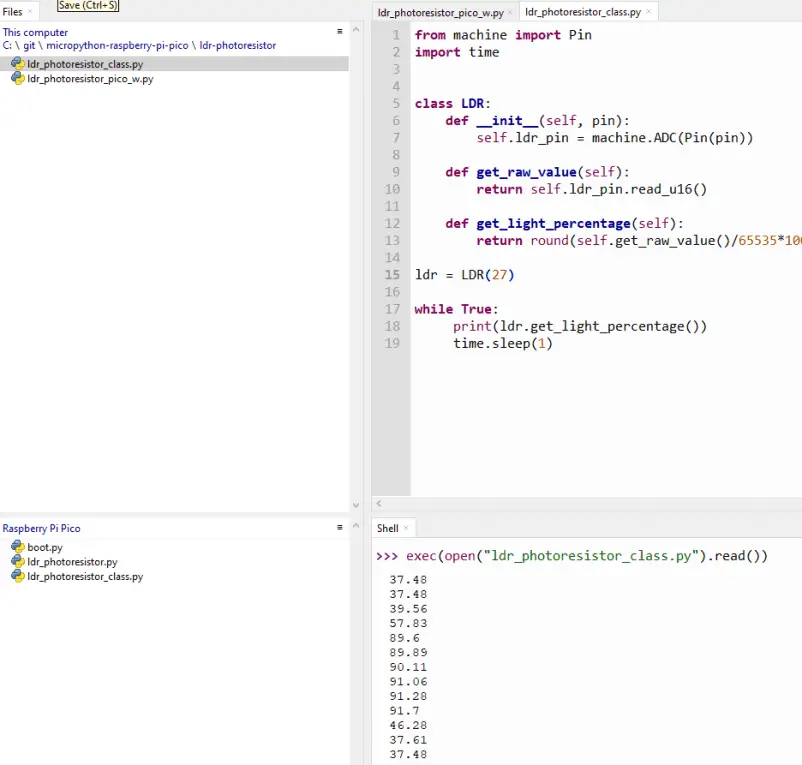The height and width of the screenshot is (765, 802).
Task: Close the Shell tab
Action: click(x=406, y=528)
